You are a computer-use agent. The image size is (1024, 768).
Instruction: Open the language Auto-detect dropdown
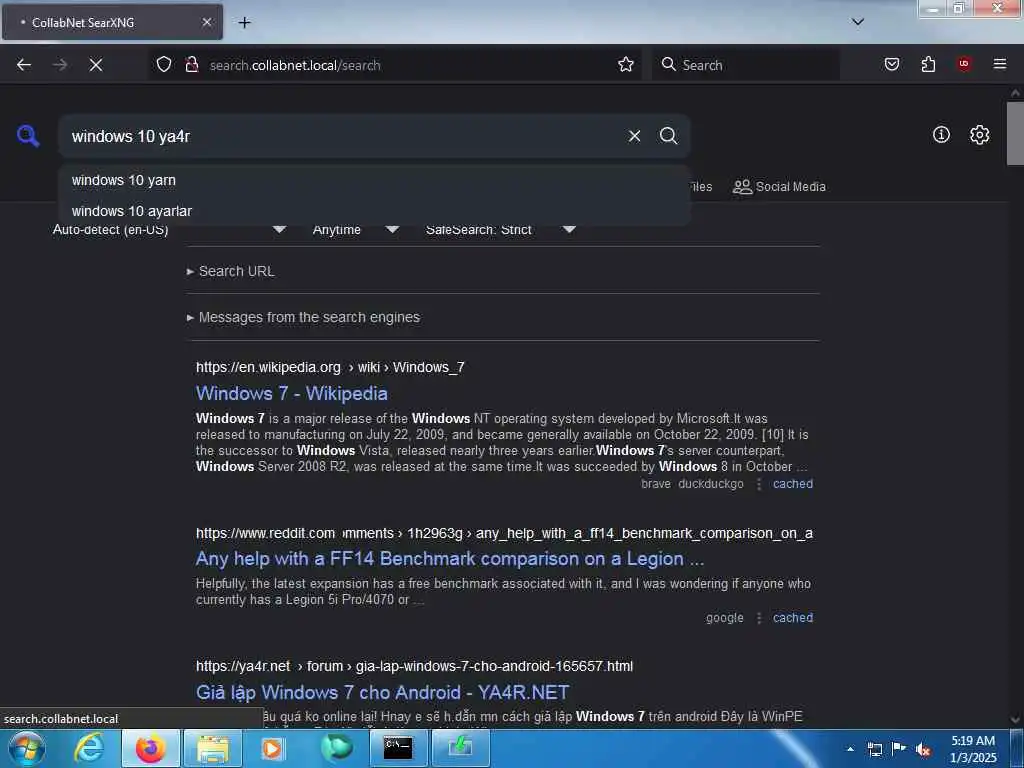coord(170,229)
